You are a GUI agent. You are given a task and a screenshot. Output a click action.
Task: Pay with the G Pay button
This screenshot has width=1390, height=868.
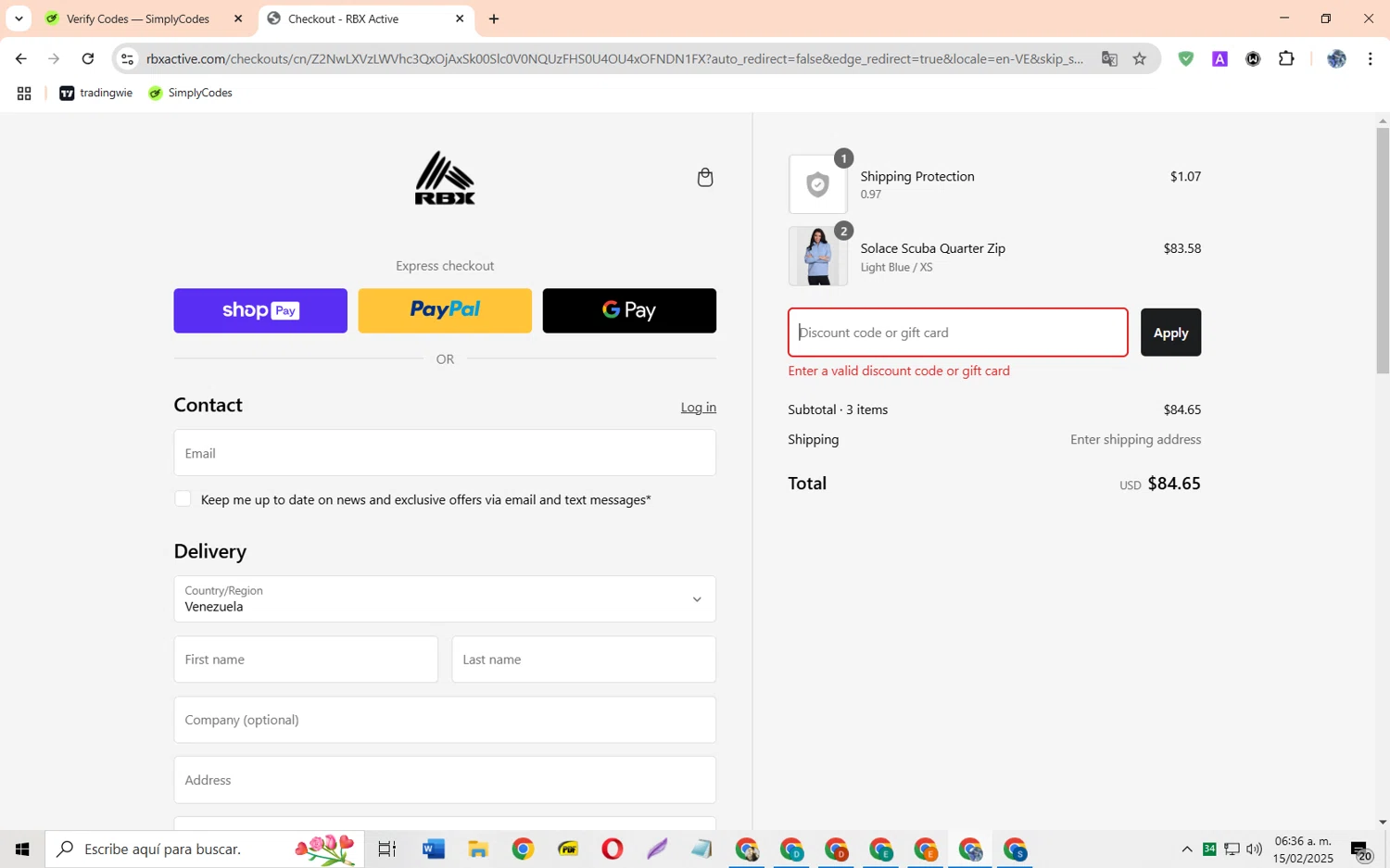coord(629,310)
